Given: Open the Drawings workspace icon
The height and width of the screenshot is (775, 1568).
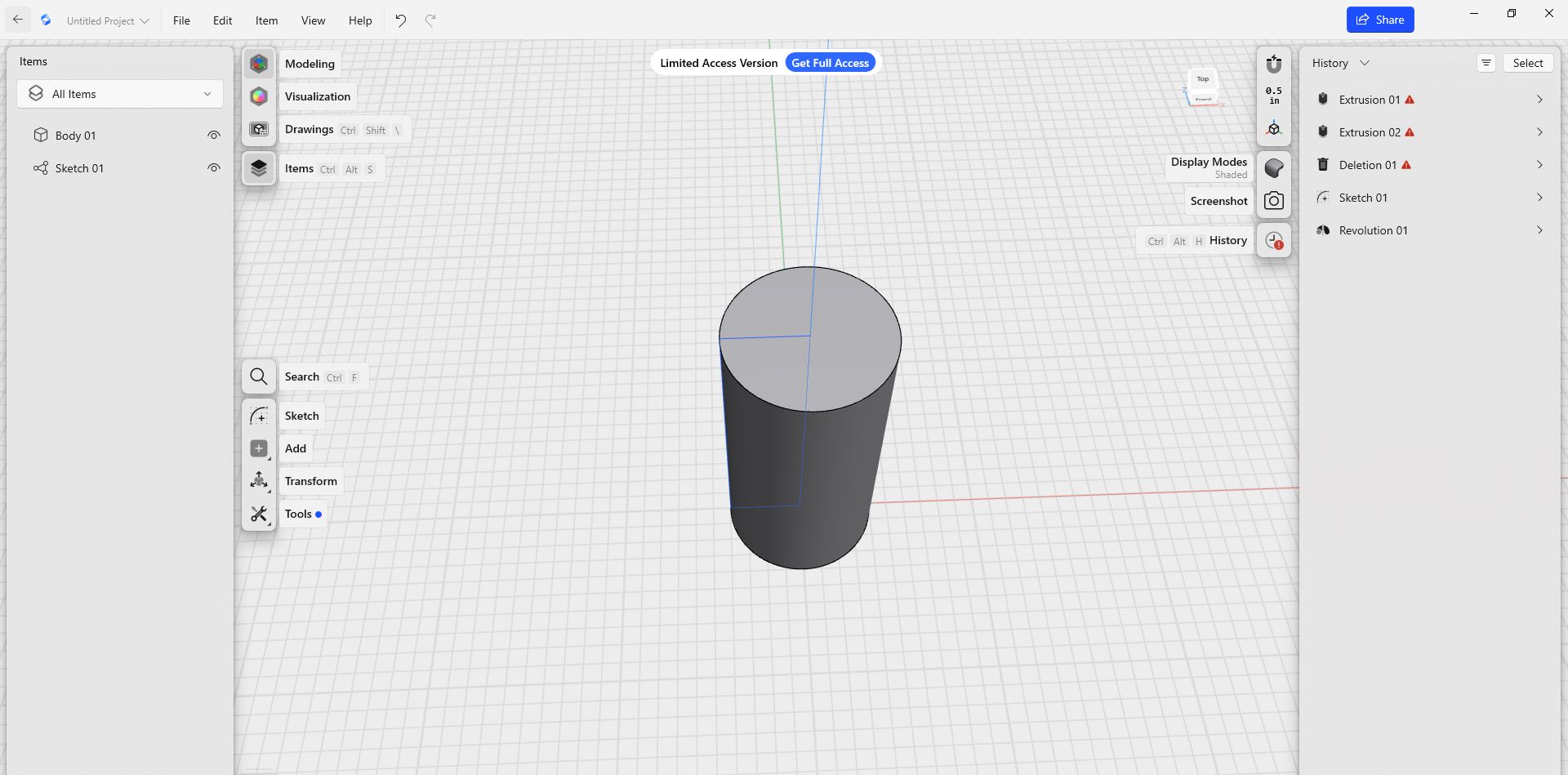Looking at the screenshot, I should [259, 129].
